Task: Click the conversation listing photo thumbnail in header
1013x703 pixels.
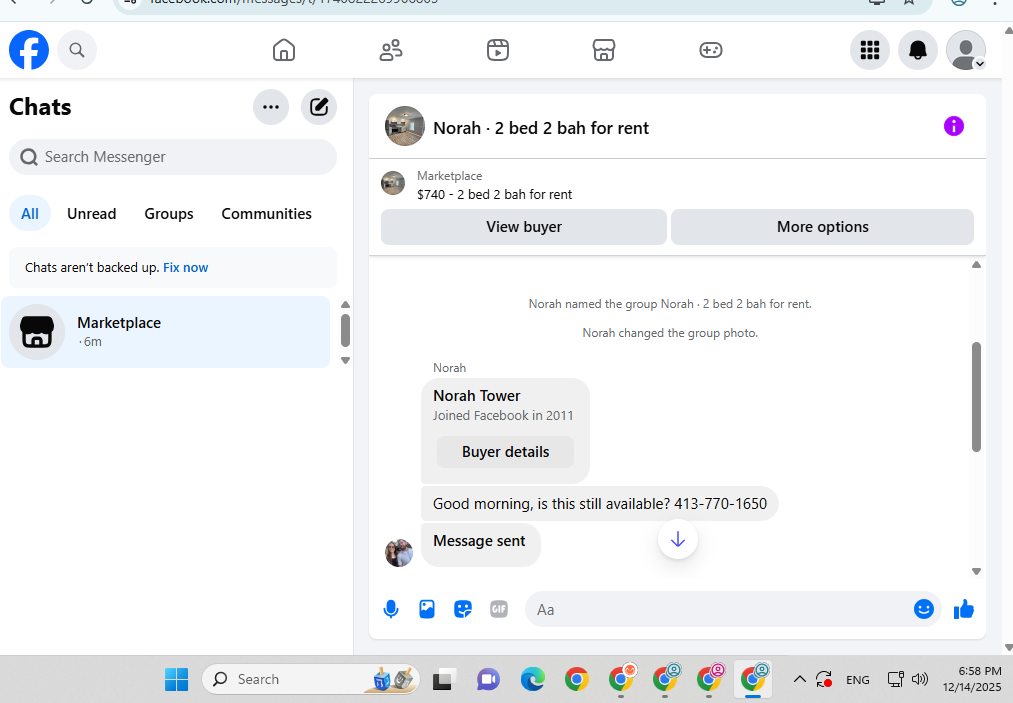Action: (405, 126)
